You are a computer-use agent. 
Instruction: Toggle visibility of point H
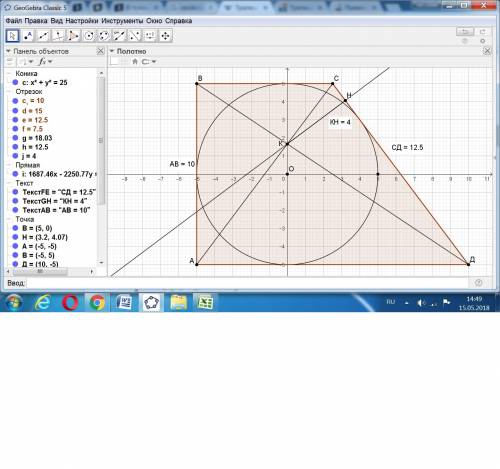15,237
